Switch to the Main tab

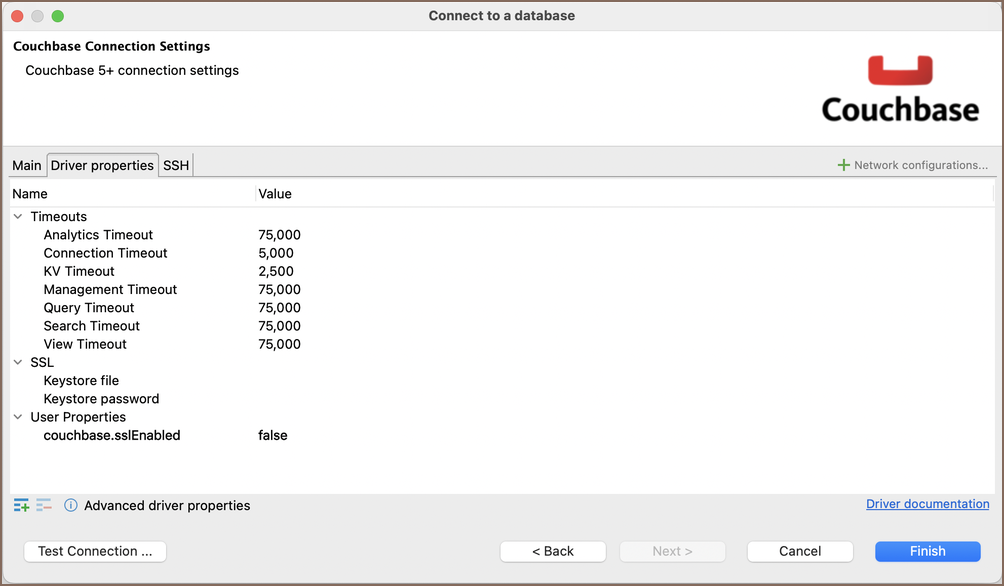click(27, 165)
